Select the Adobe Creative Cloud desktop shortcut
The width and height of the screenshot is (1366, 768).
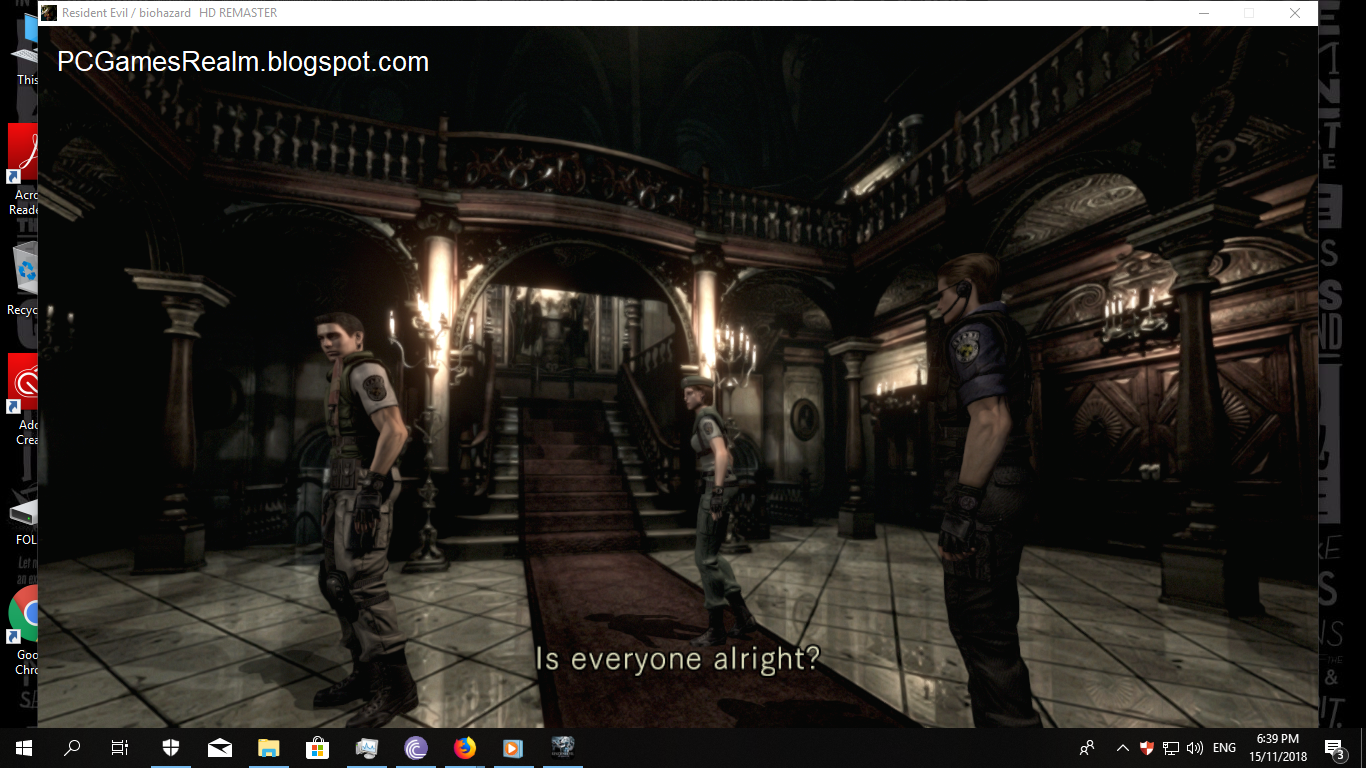[x=24, y=400]
